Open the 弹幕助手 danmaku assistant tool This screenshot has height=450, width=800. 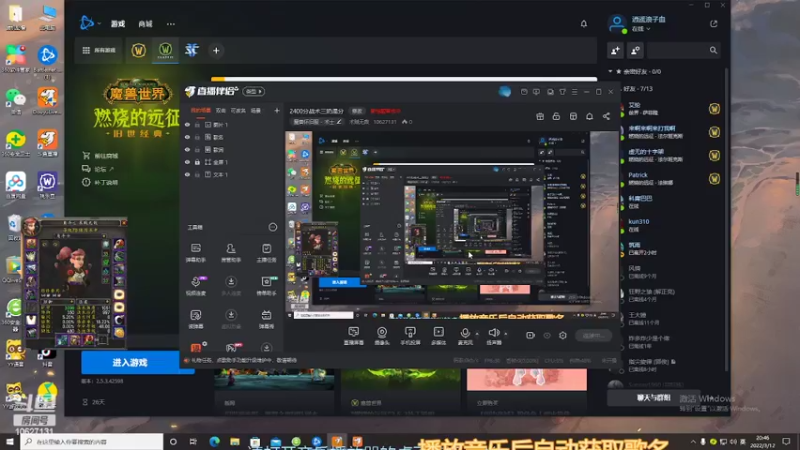point(196,253)
